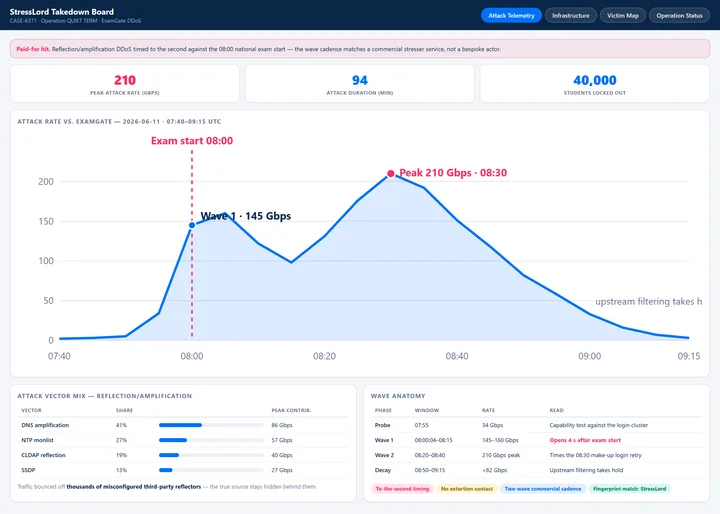Click the red Peak 210 Gbps marker dot
The width and height of the screenshot is (720, 514).
pyautogui.click(x=390, y=174)
